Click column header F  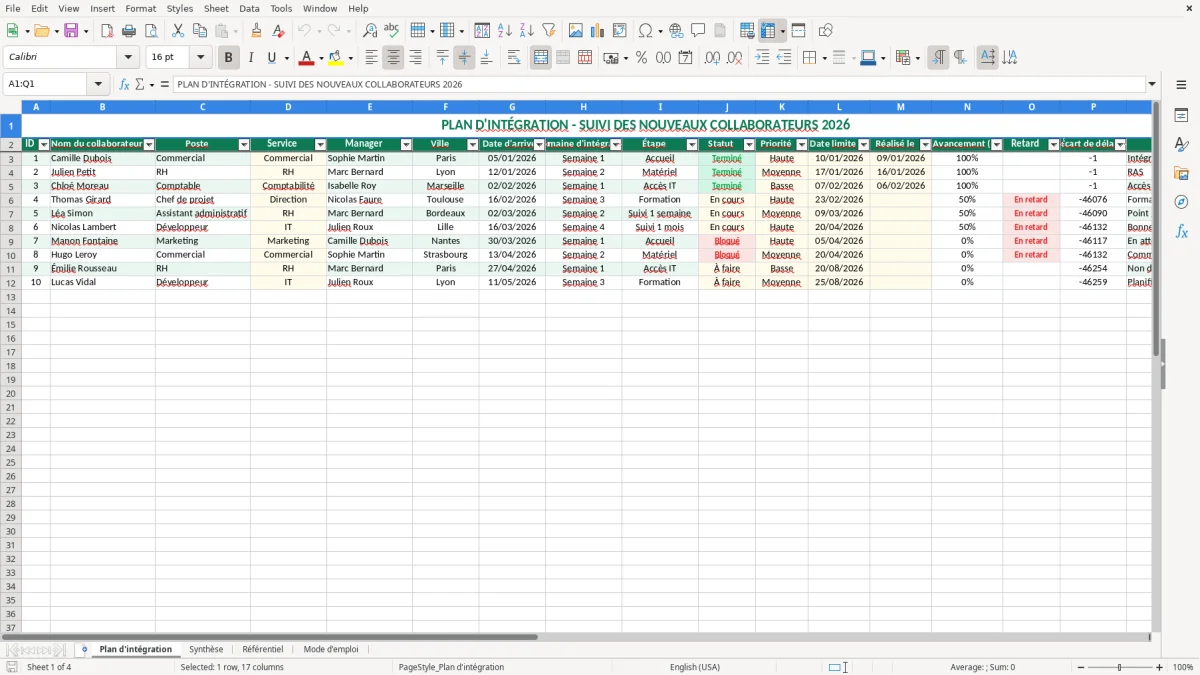point(445,106)
